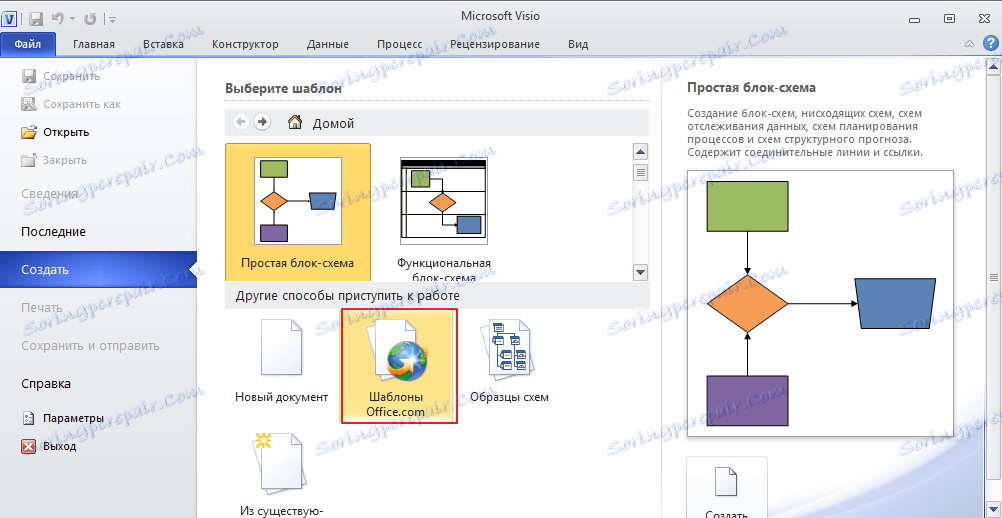Click the Создать button in preview pane
The image size is (1002, 518).
click(x=727, y=487)
